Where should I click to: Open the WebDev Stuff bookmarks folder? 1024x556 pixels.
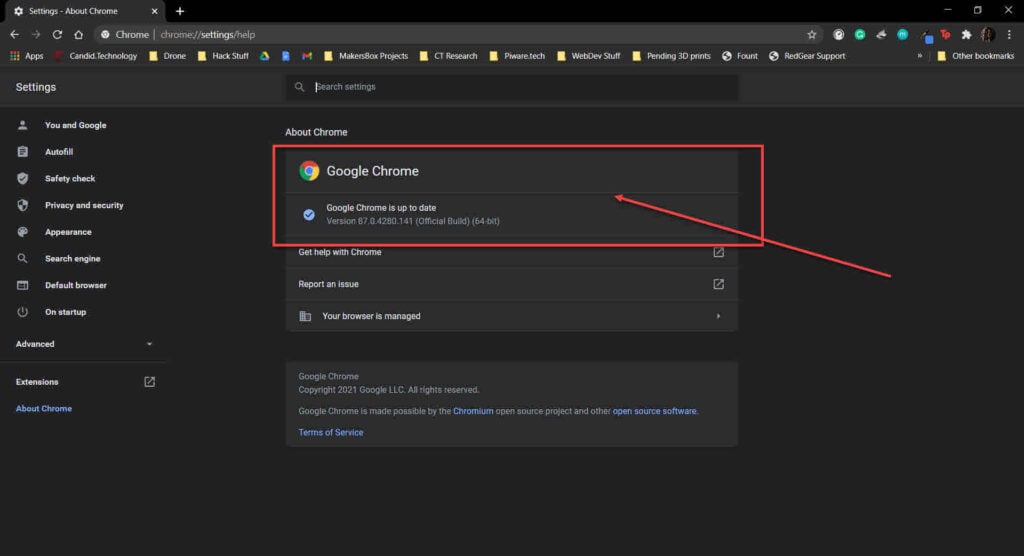[x=588, y=56]
